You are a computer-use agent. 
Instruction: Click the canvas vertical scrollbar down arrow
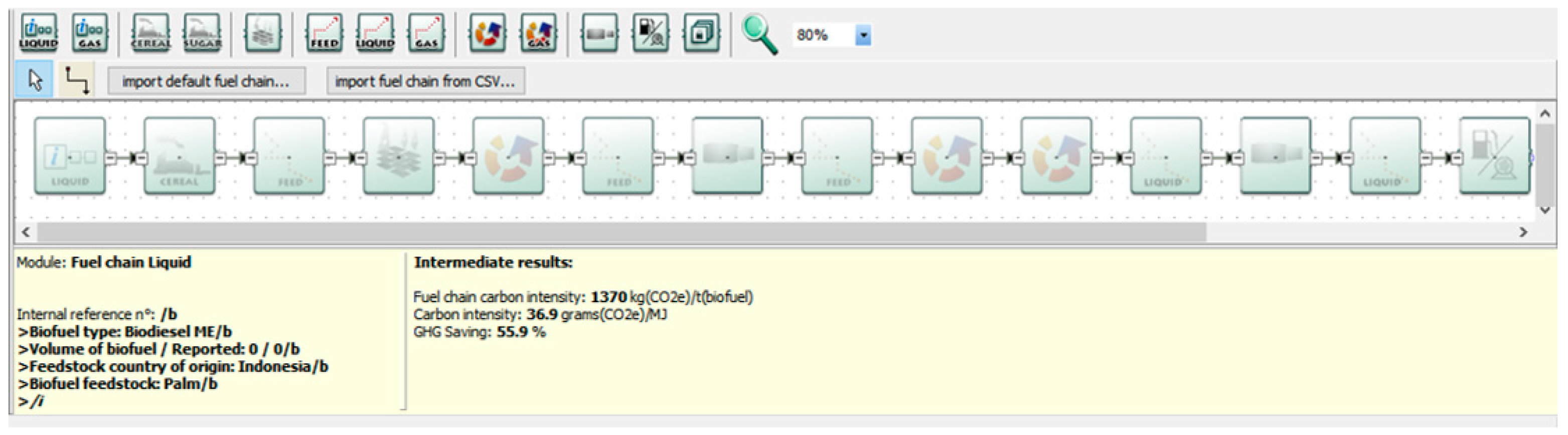pyautogui.click(x=1545, y=210)
